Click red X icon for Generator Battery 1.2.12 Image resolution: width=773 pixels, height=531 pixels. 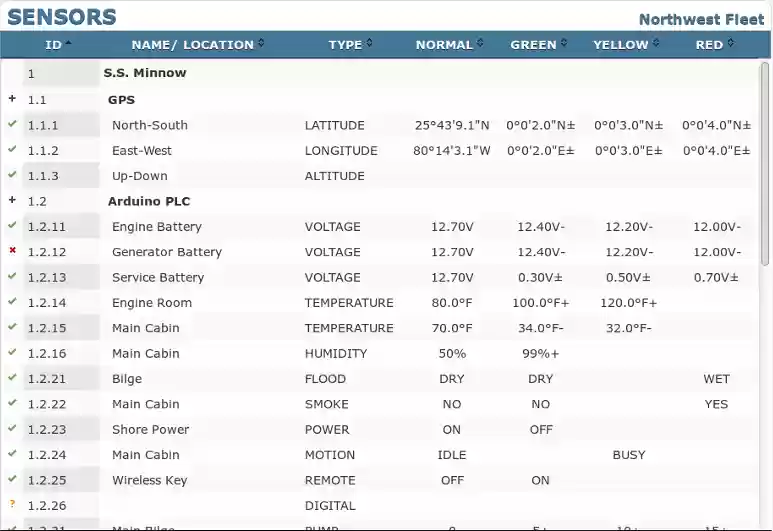pos(12,250)
